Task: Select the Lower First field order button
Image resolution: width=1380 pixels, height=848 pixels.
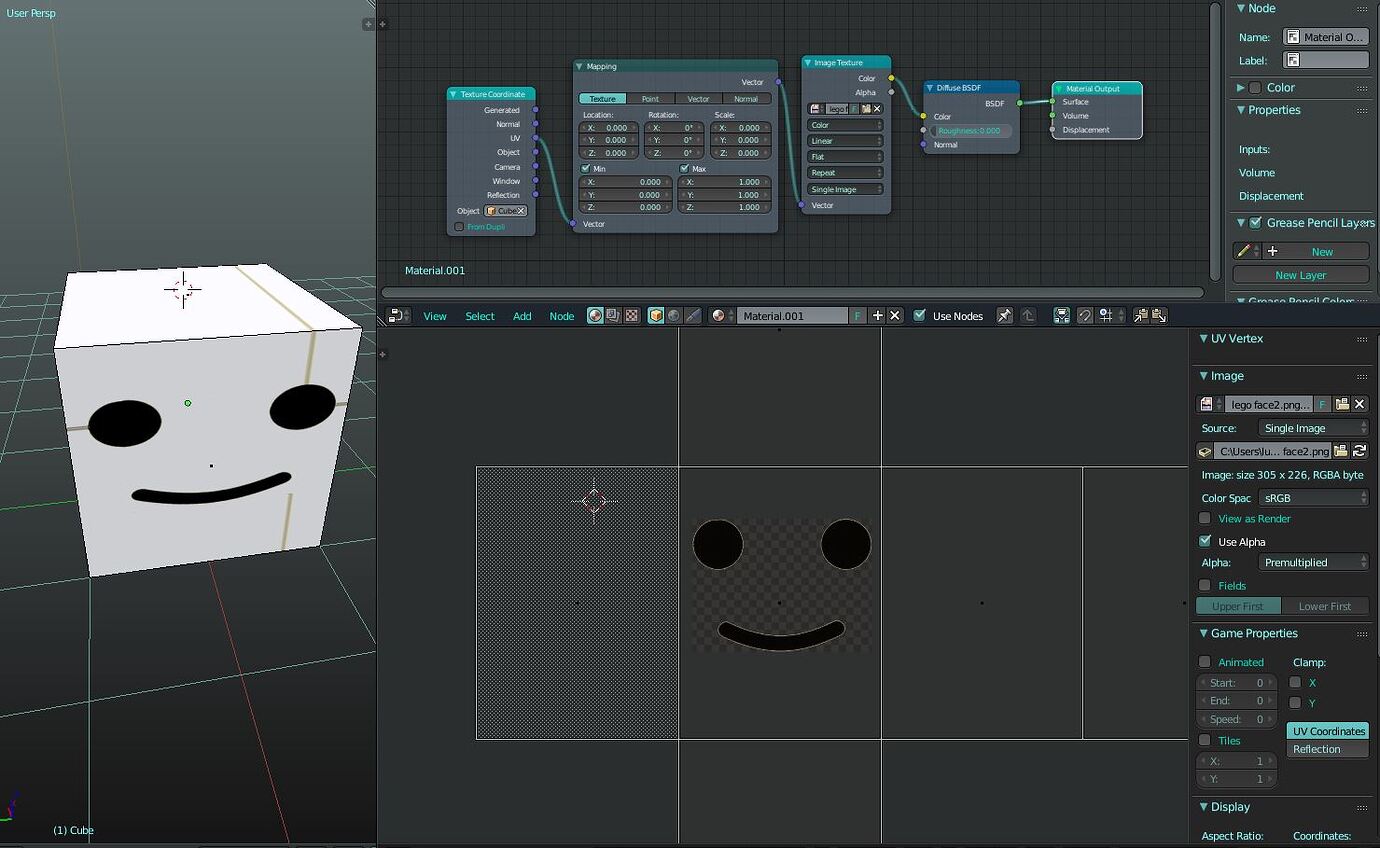Action: point(1325,606)
